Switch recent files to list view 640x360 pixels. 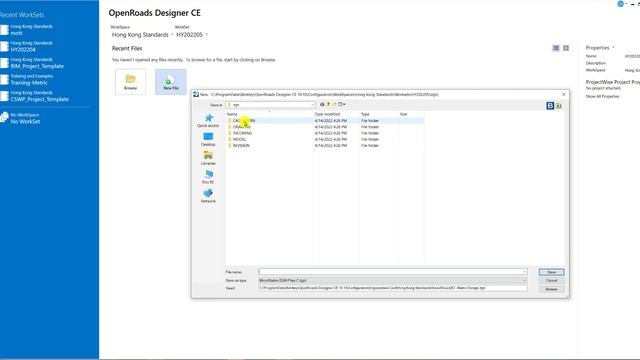click(556, 48)
